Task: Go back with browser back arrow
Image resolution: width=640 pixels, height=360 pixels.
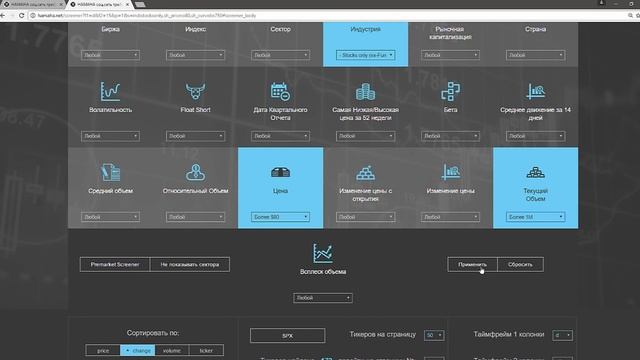Action: coord(3,16)
